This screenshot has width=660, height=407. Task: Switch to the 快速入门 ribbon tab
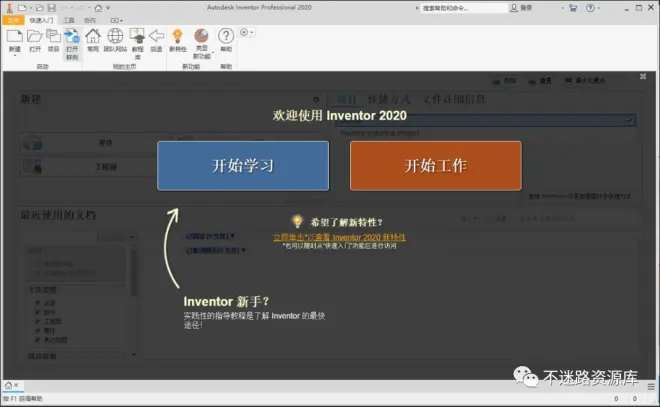click(x=41, y=20)
